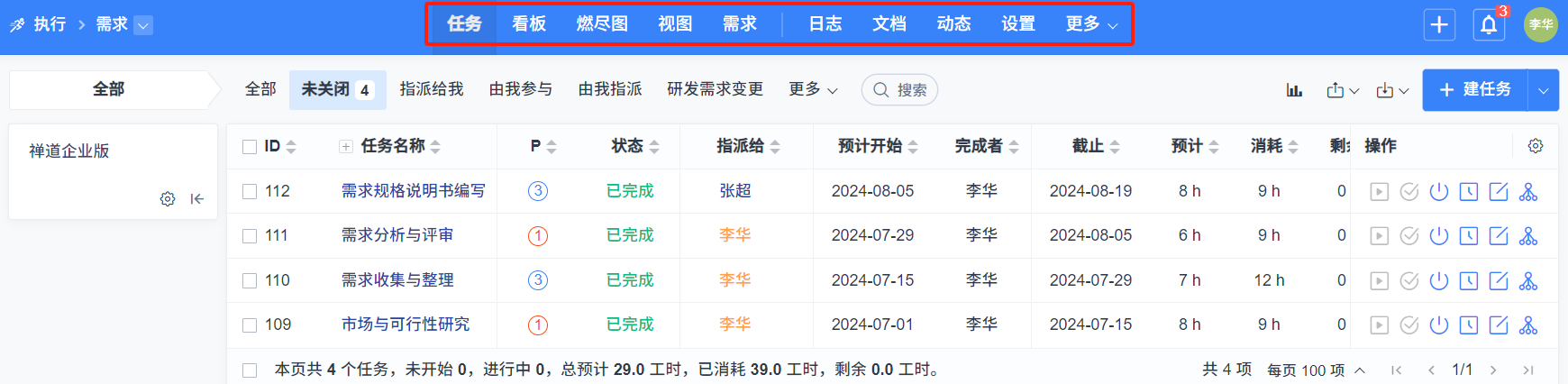Open the 视图 tab
The height and width of the screenshot is (384, 1568).
pos(675,24)
